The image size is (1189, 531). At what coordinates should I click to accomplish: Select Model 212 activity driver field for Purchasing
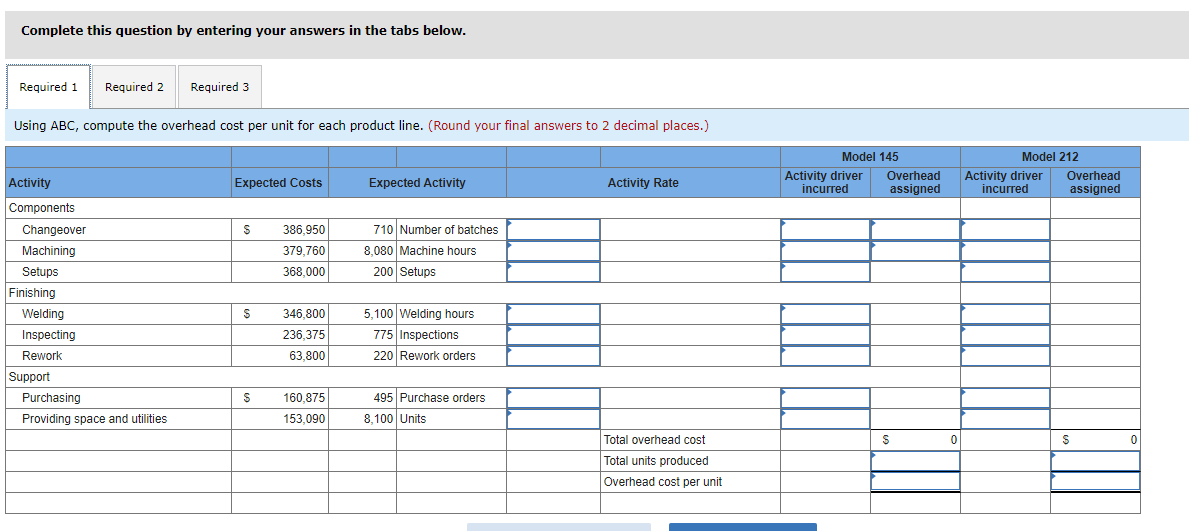pos(1005,398)
